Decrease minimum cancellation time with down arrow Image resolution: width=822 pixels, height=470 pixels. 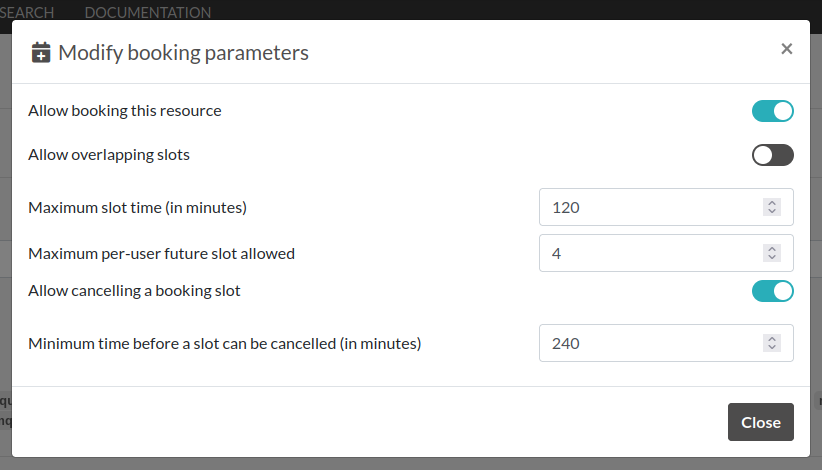pyautogui.click(x=771, y=348)
